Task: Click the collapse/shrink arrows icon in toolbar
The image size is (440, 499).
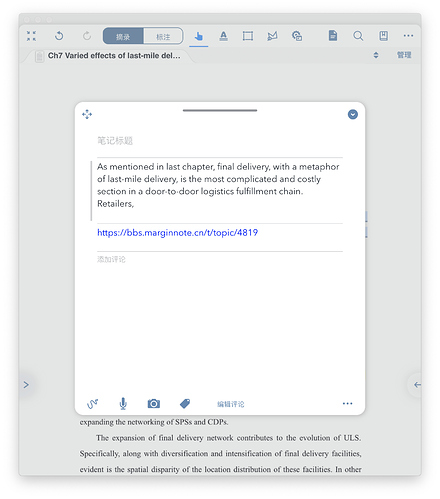Action: 31,36
